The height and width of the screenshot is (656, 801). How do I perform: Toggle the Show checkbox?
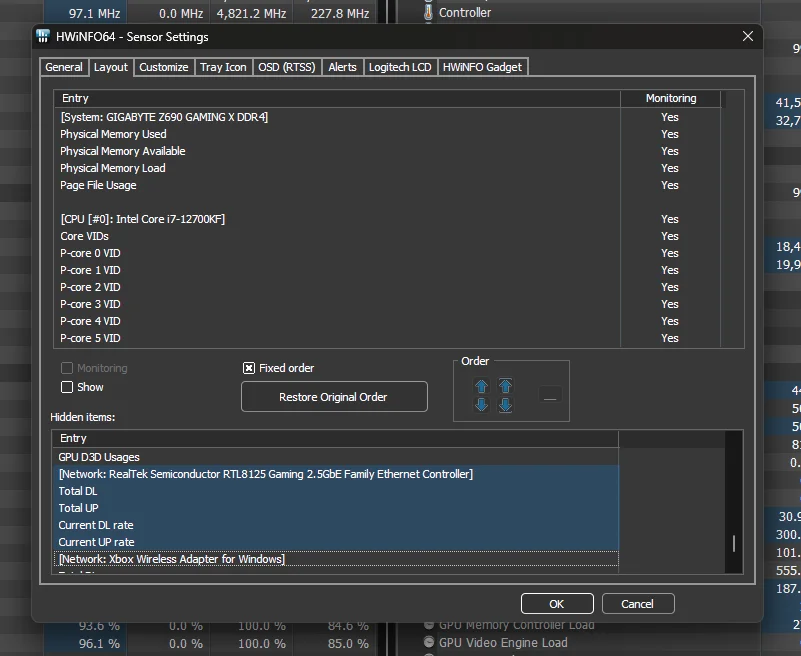pyautogui.click(x=67, y=387)
